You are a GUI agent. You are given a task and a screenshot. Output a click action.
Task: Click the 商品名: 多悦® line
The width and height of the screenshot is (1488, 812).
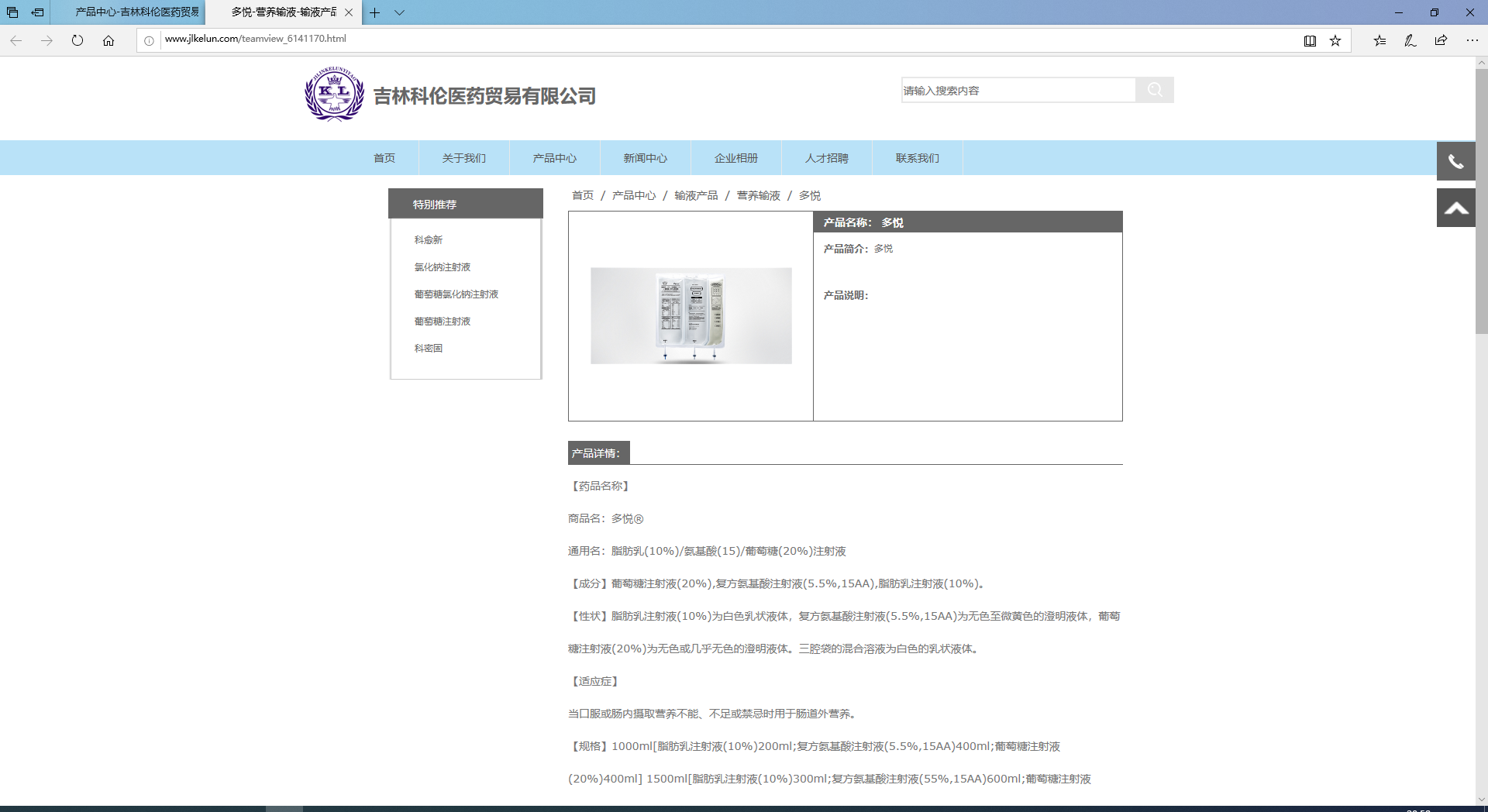(606, 518)
